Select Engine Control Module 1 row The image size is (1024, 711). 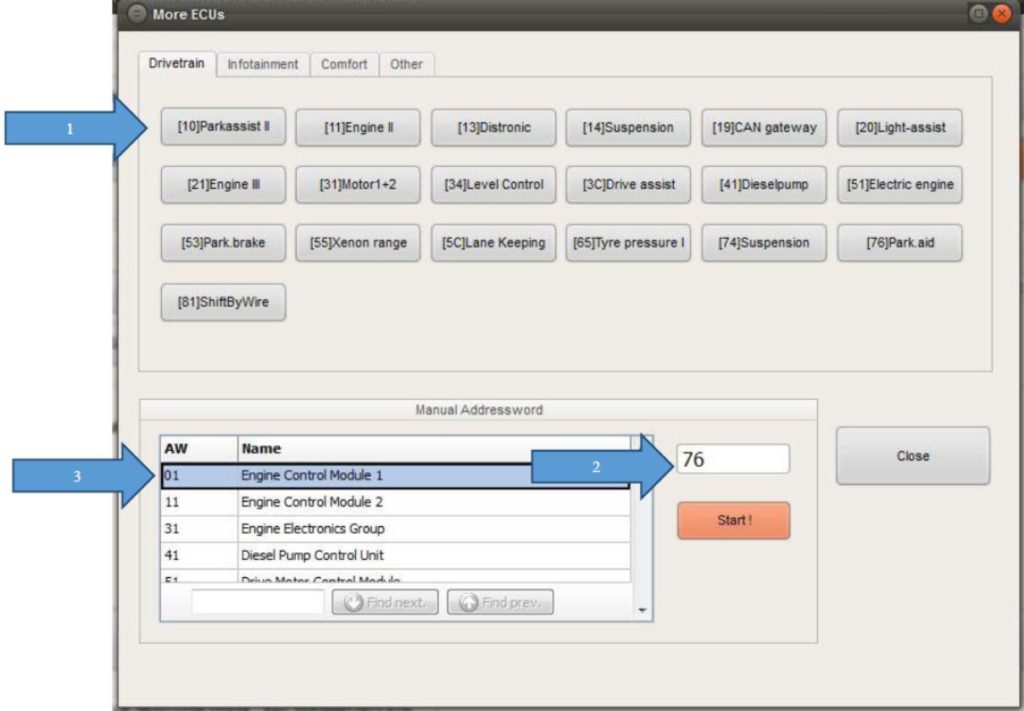coord(395,475)
